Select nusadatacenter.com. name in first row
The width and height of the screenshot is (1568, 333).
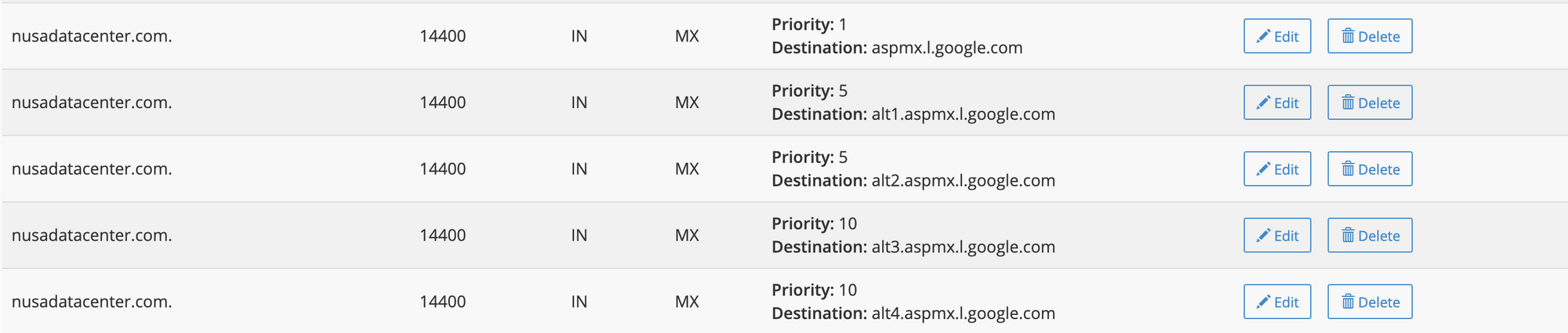coord(92,36)
